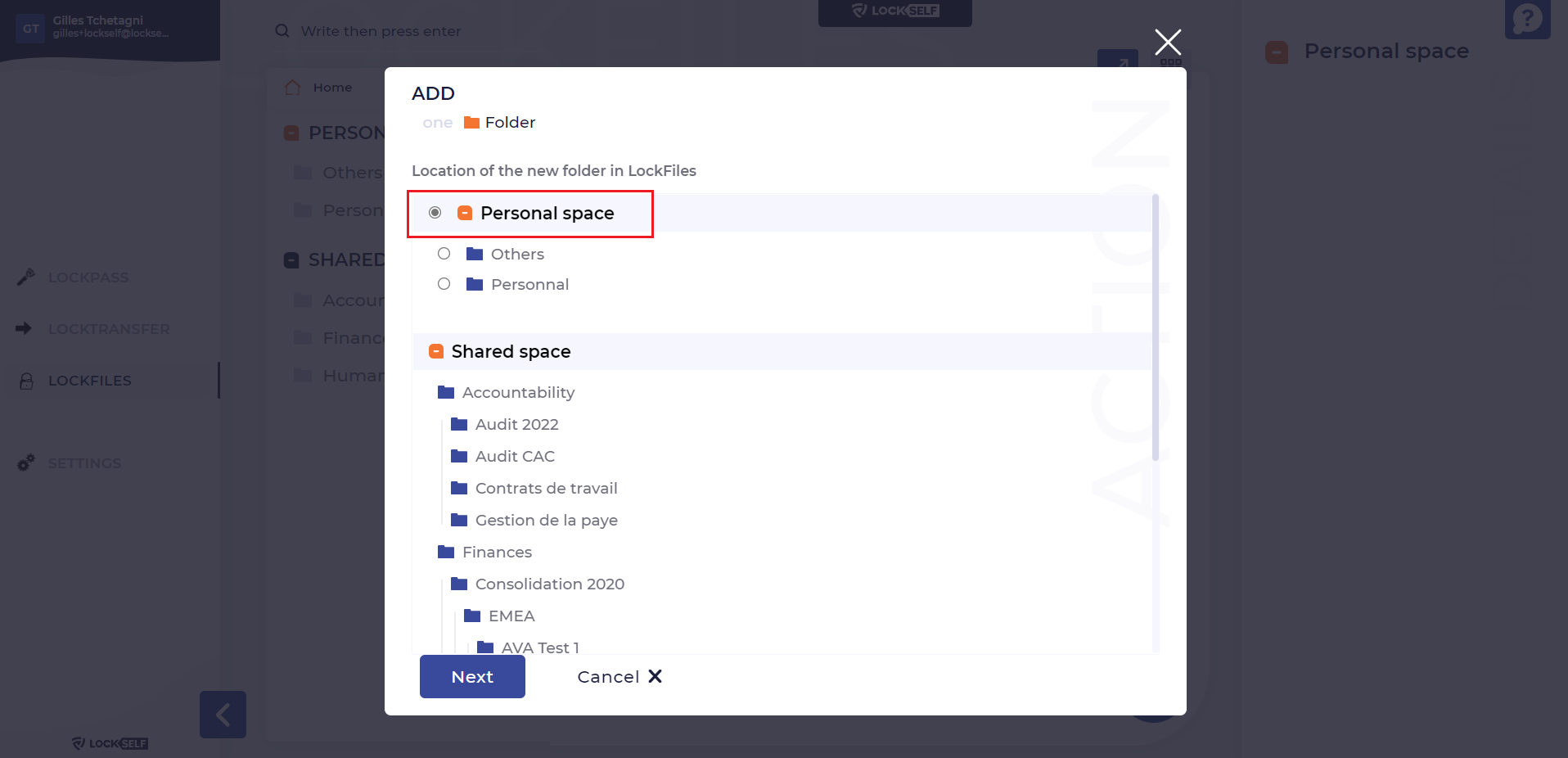Click the share arrow button behind dialog
Screen dimensions: 1568x758
click(x=1118, y=59)
